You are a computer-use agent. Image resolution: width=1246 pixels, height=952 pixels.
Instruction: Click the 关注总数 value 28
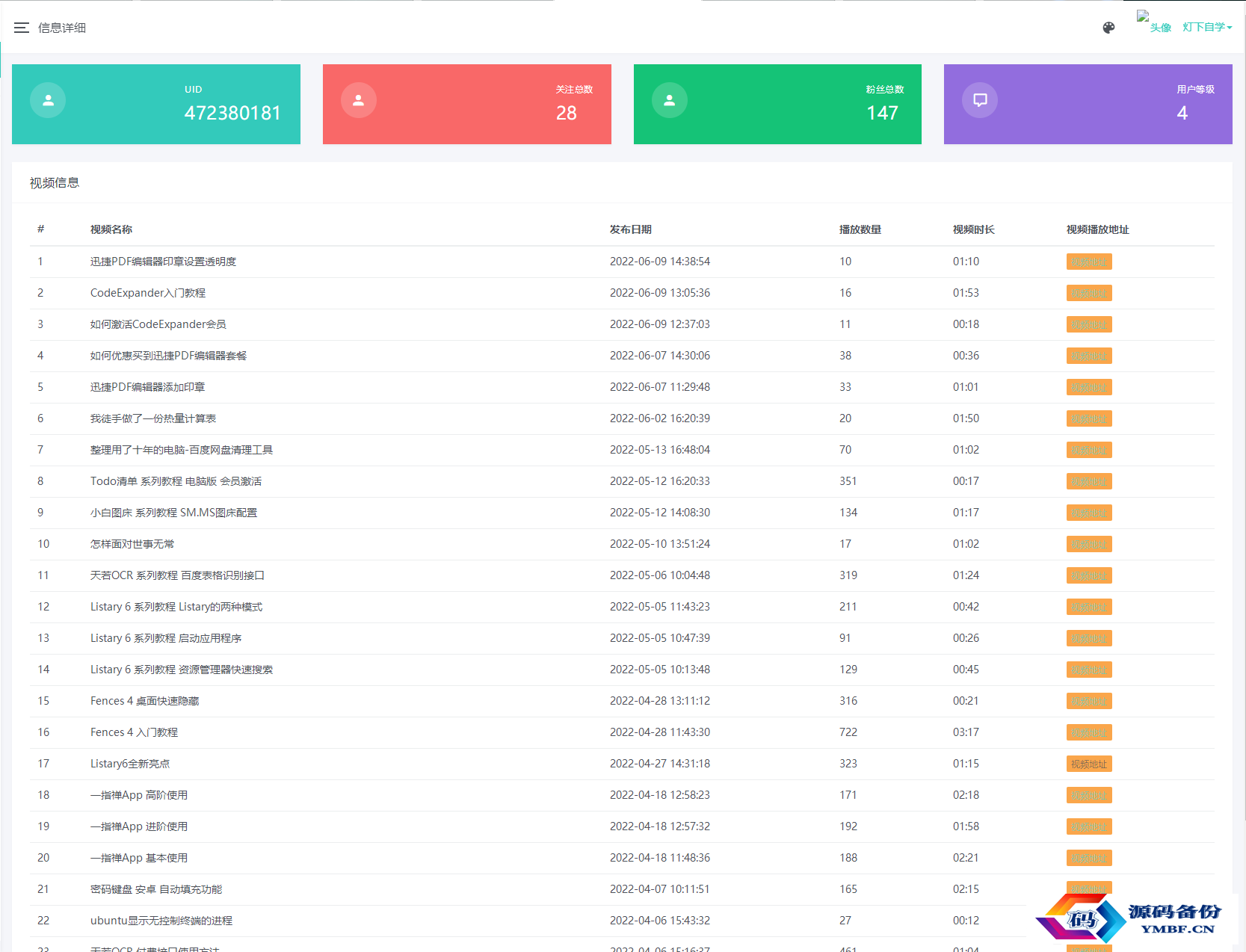tap(567, 113)
